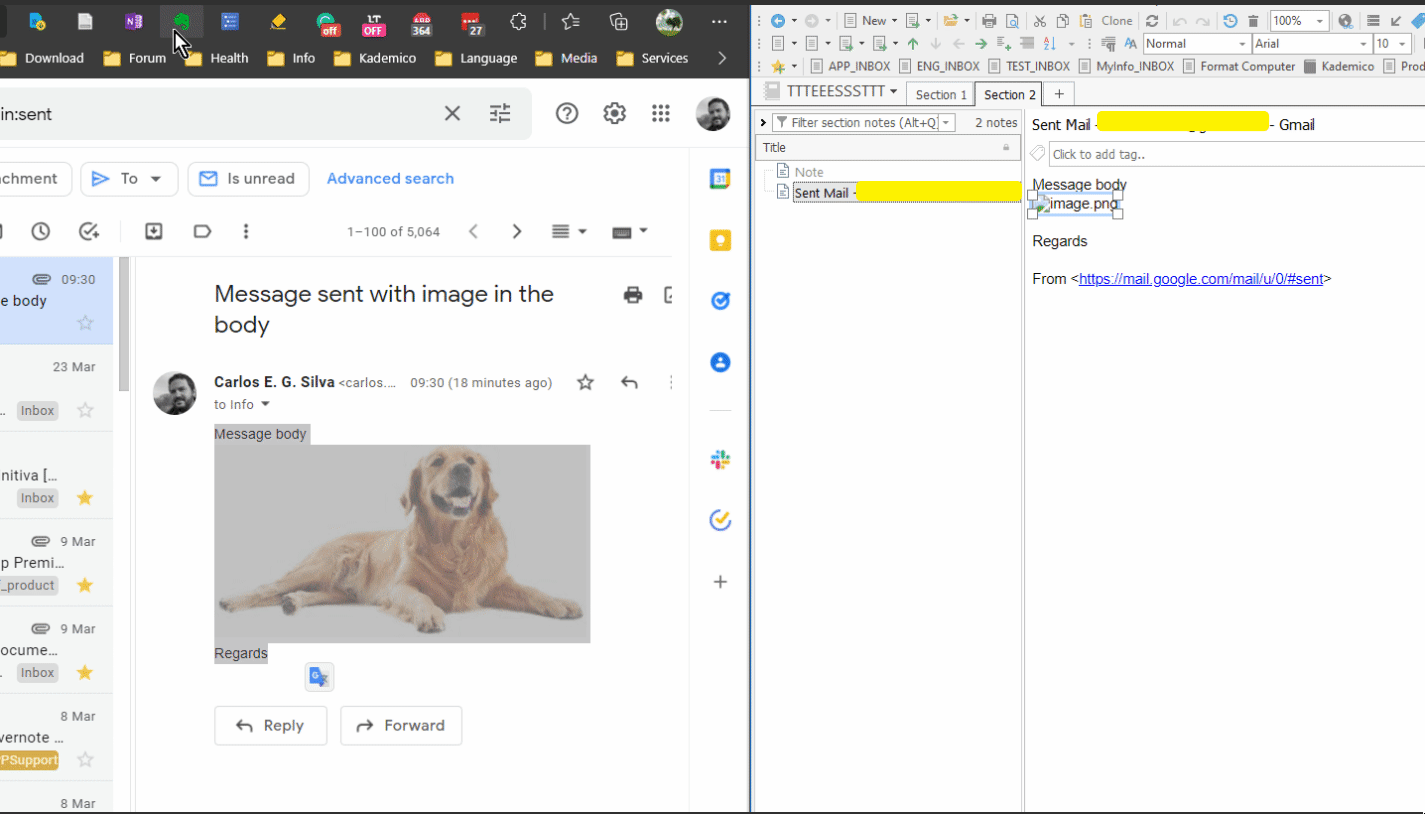Click the sort A-Z icon in the toolbar
The image size is (1425, 814).
pyautogui.click(x=1051, y=43)
